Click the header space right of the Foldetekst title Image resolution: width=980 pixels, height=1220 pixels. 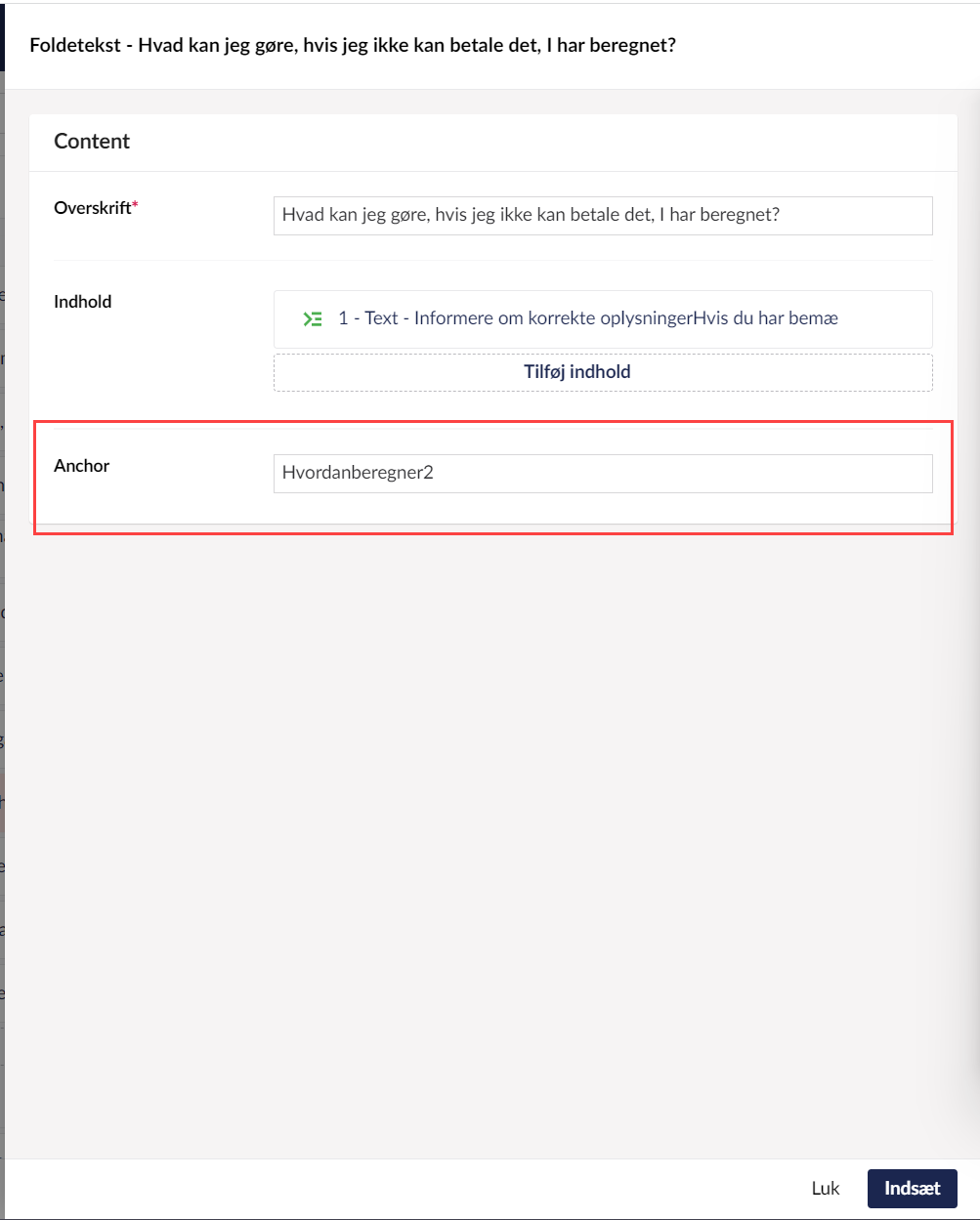point(831,46)
